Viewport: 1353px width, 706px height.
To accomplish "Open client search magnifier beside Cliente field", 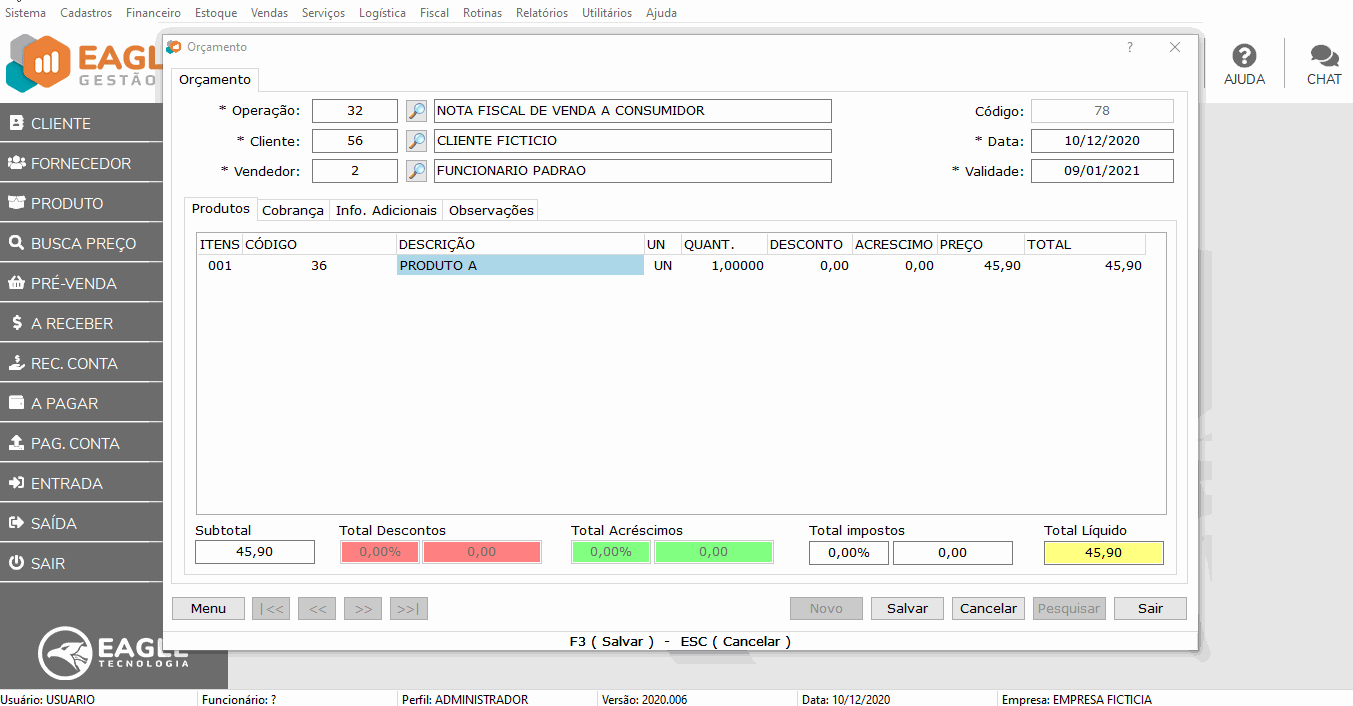I will tap(416, 141).
